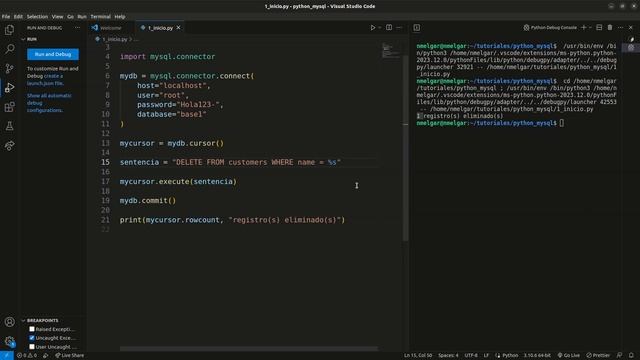640x360 pixels.
Task: Open the Search view in activity bar
Action: pyautogui.click(x=9, y=49)
